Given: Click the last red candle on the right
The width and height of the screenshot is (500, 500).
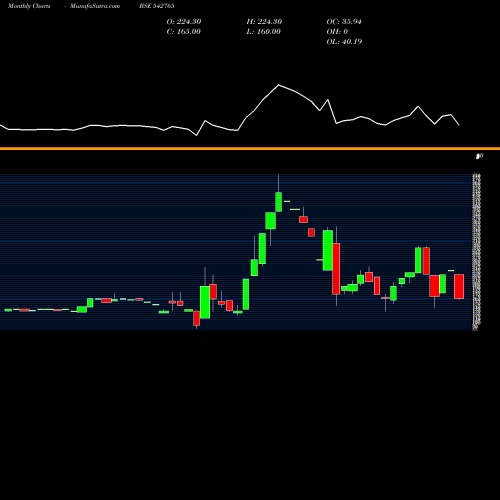Looking at the screenshot, I should pyautogui.click(x=459, y=287).
